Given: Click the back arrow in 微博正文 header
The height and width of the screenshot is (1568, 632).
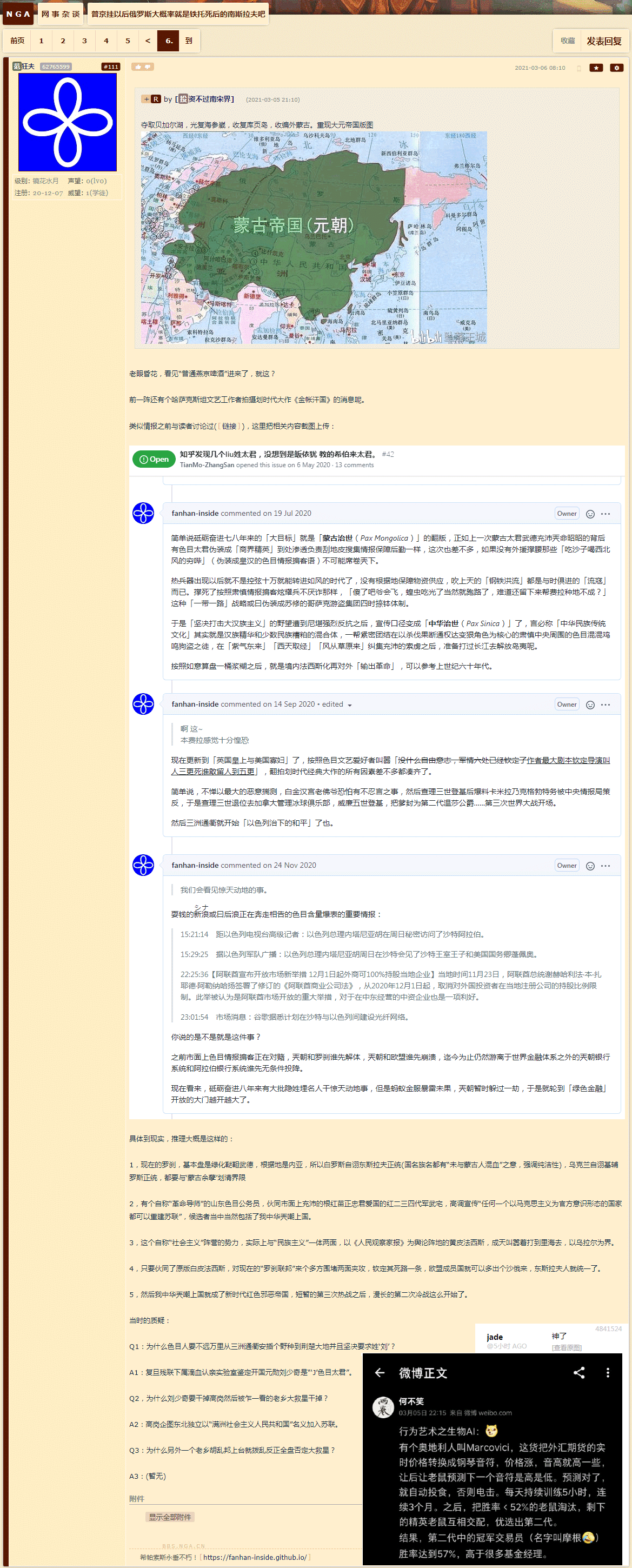Looking at the screenshot, I should [x=380, y=1373].
